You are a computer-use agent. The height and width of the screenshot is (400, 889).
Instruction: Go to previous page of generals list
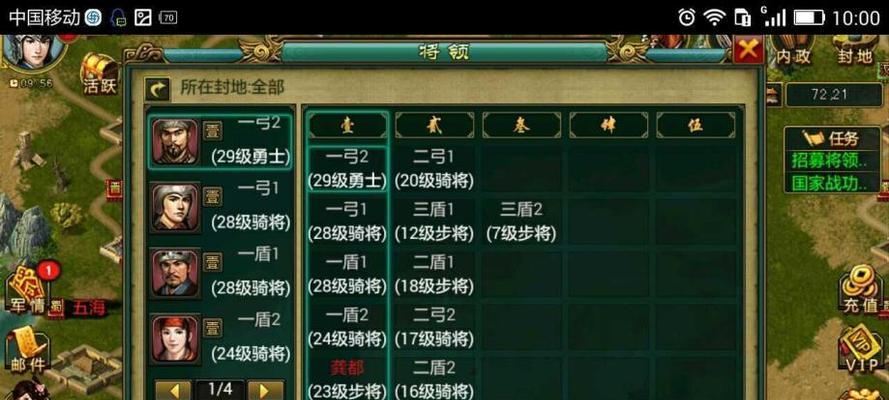click(x=173, y=391)
